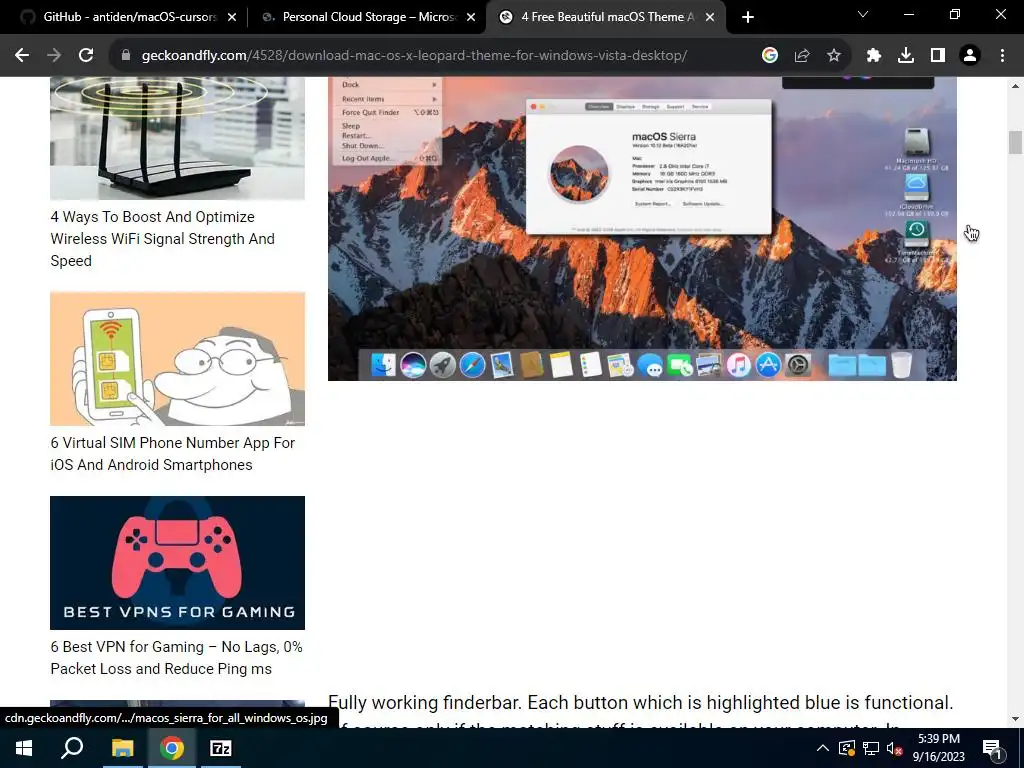Open Chrome three-dot menu

click(x=1002, y=56)
